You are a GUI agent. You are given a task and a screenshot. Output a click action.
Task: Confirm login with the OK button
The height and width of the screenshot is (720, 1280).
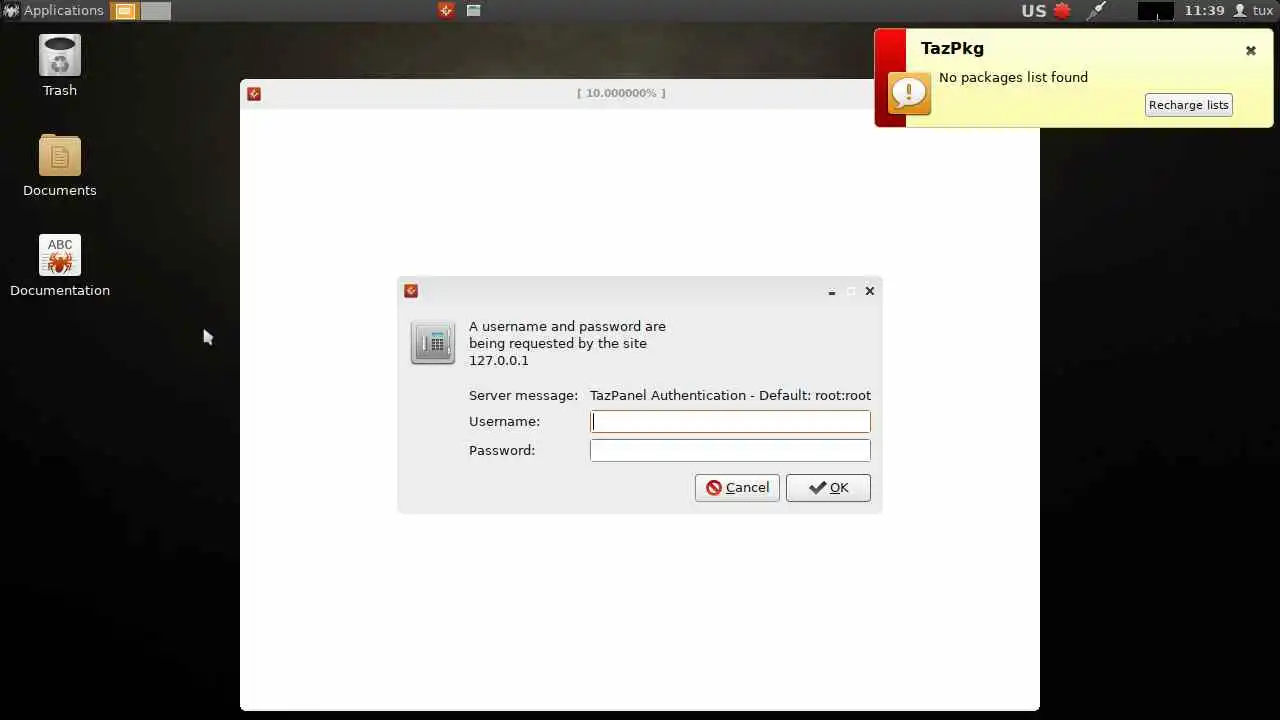(828, 487)
